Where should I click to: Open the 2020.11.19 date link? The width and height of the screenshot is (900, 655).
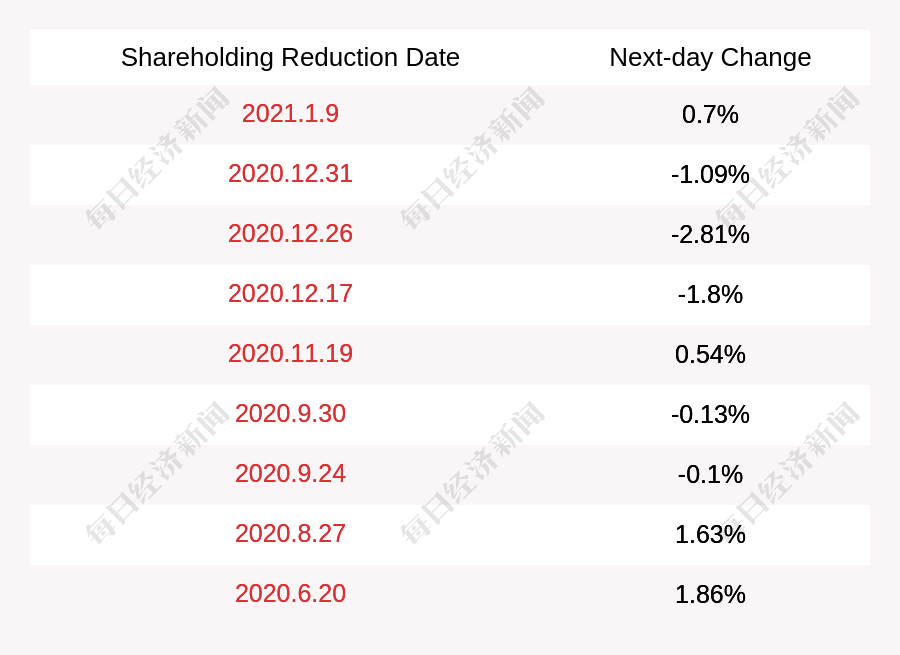click(290, 354)
